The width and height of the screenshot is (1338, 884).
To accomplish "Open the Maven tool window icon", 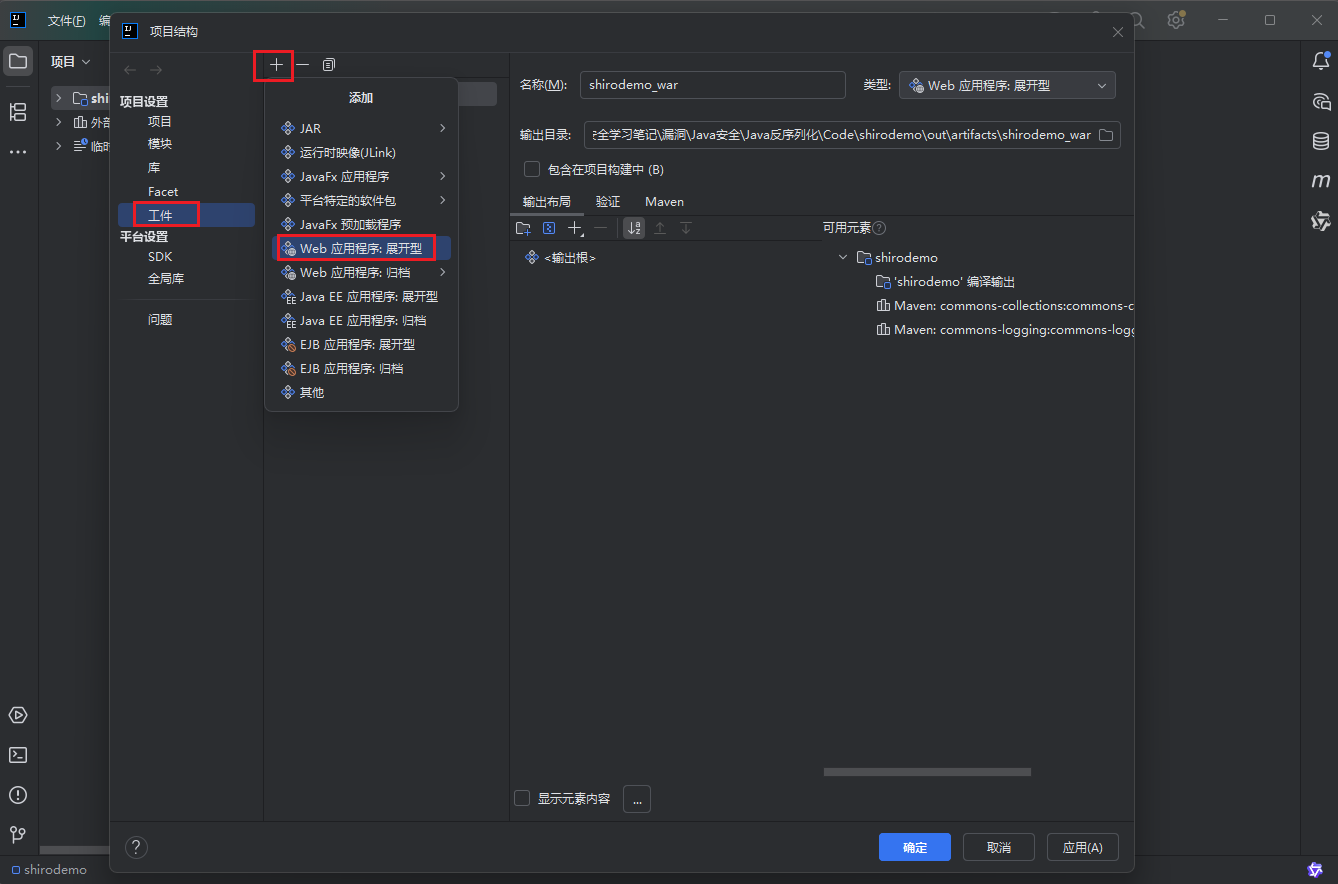I will pyautogui.click(x=1320, y=181).
